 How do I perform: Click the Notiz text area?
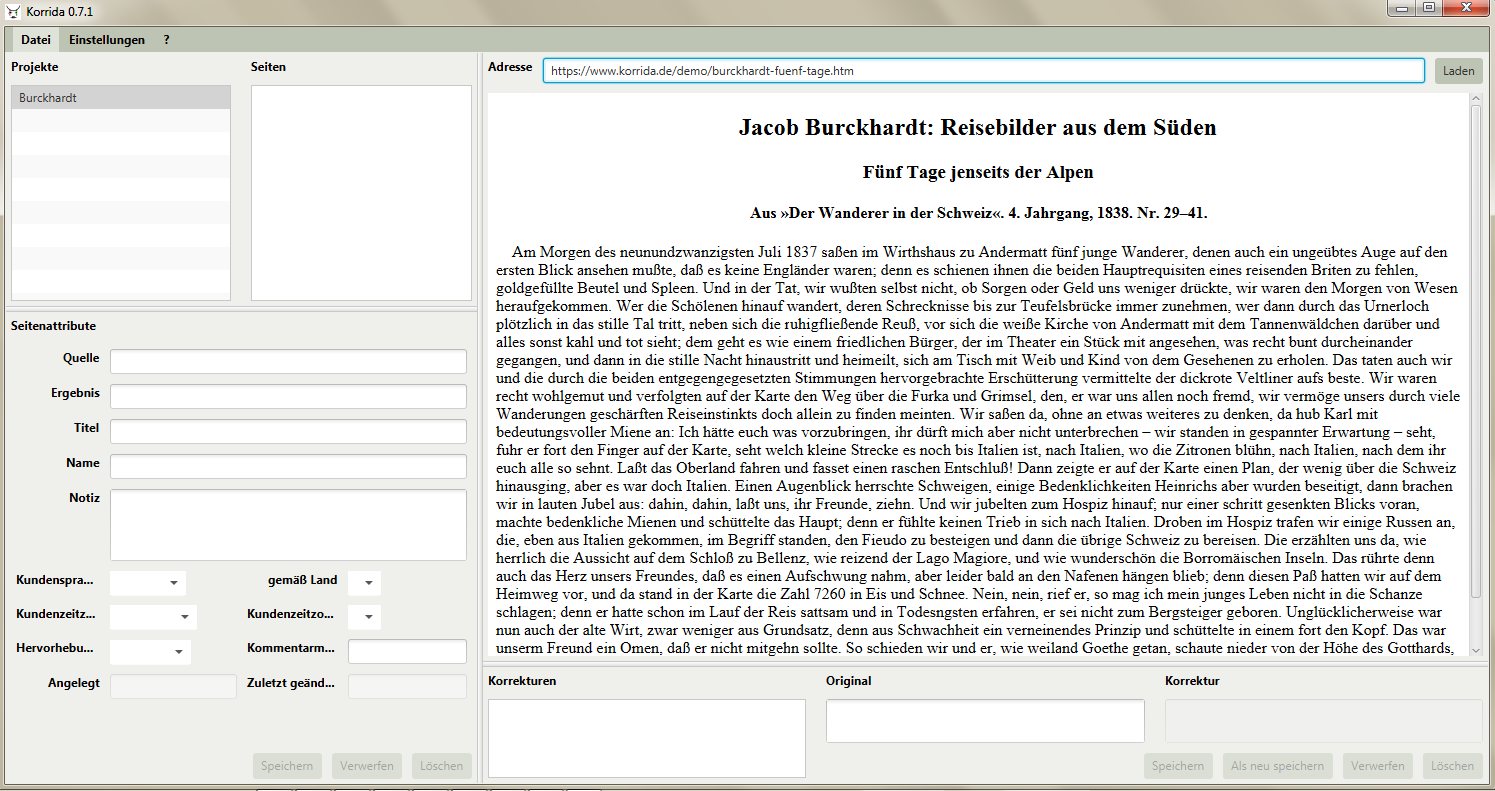pyautogui.click(x=288, y=525)
